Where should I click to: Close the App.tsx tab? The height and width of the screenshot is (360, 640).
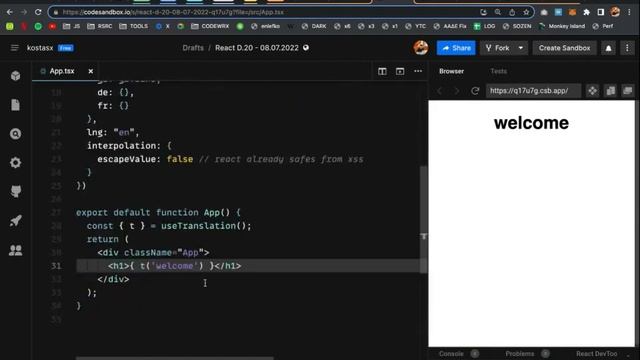pyautogui.click(x=91, y=71)
